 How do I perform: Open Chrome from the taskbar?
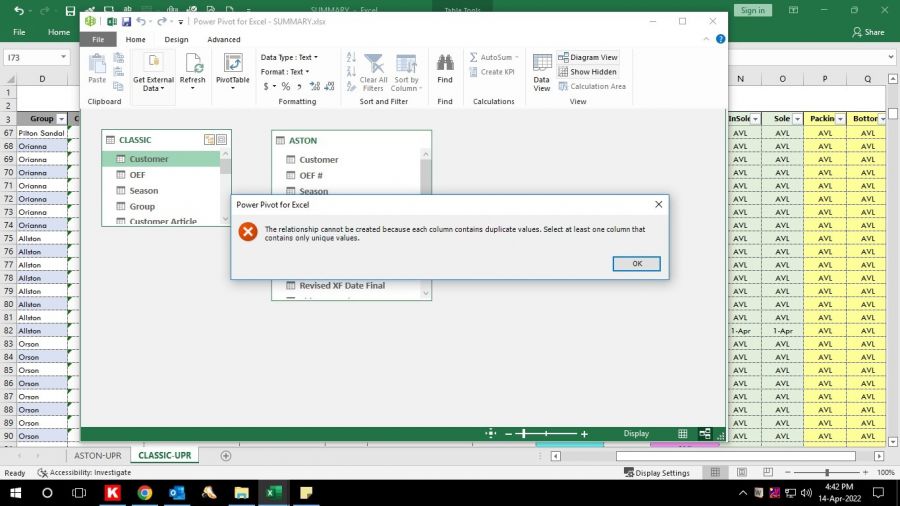[145, 493]
